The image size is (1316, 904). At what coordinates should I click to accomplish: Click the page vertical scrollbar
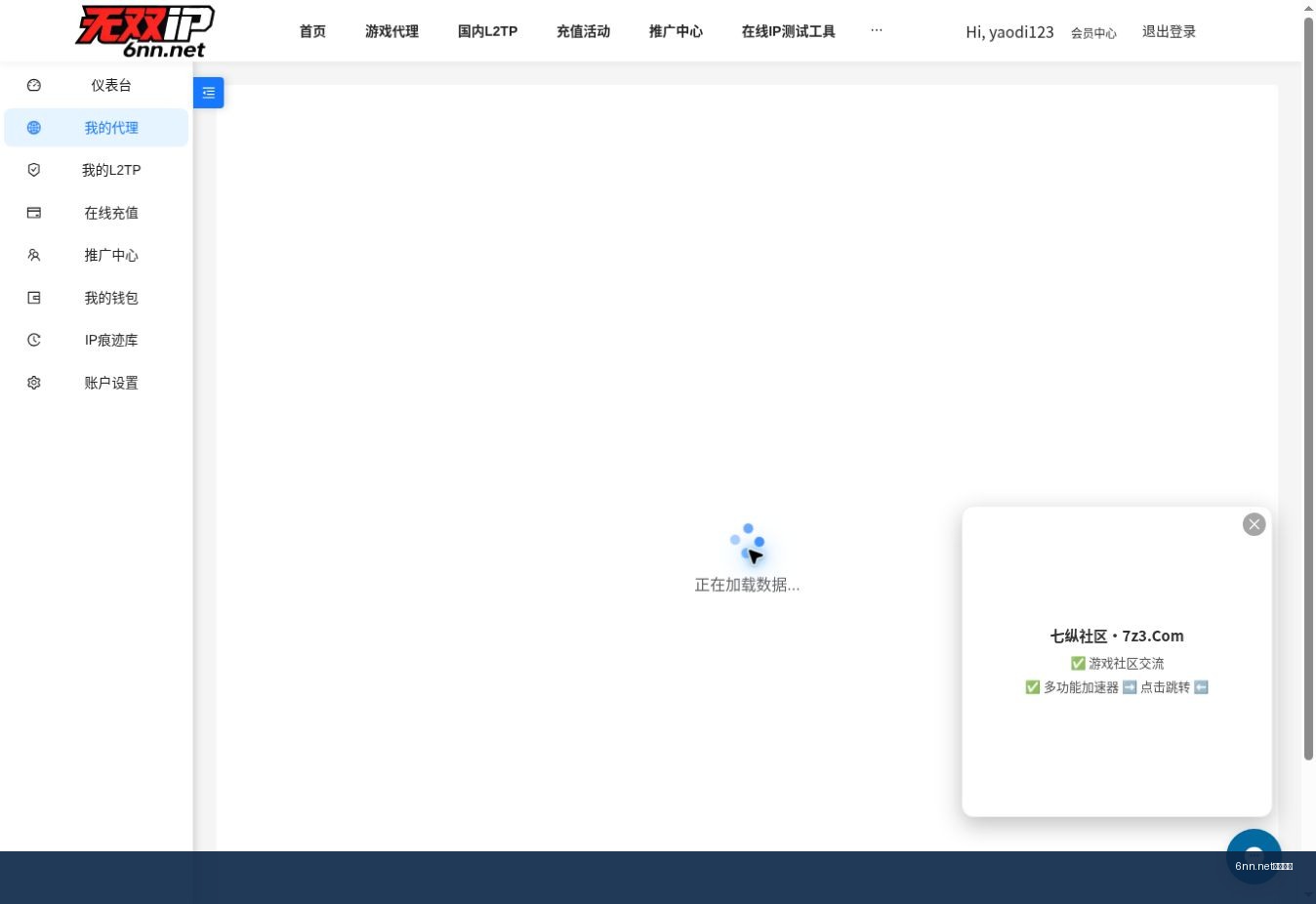(1308, 389)
